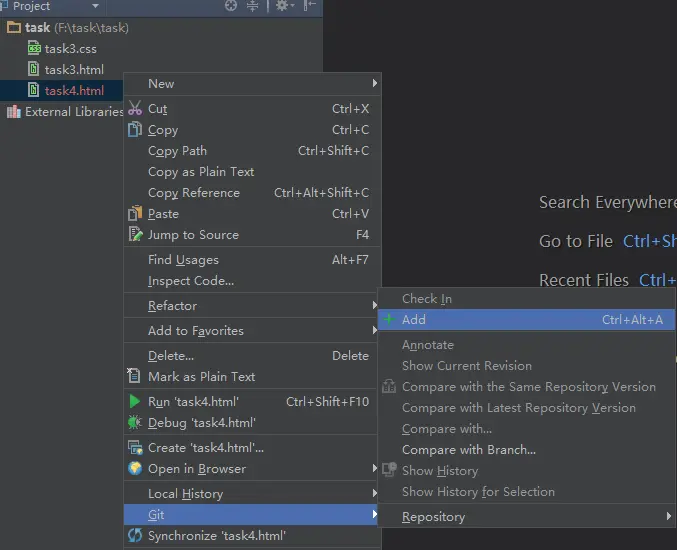Open the Project view dropdown arrow

(x=95, y=6)
